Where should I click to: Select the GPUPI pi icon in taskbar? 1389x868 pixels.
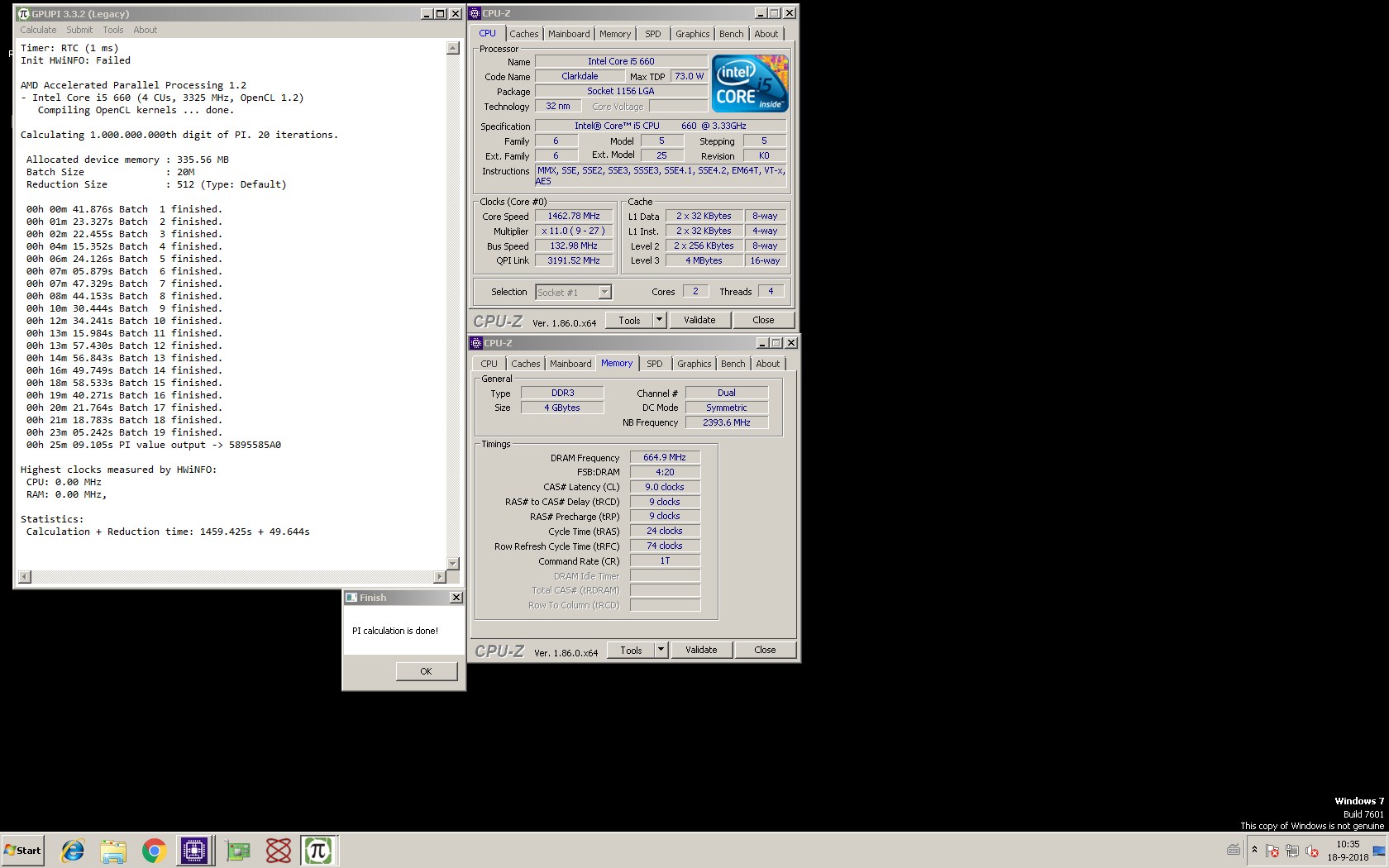click(x=318, y=850)
